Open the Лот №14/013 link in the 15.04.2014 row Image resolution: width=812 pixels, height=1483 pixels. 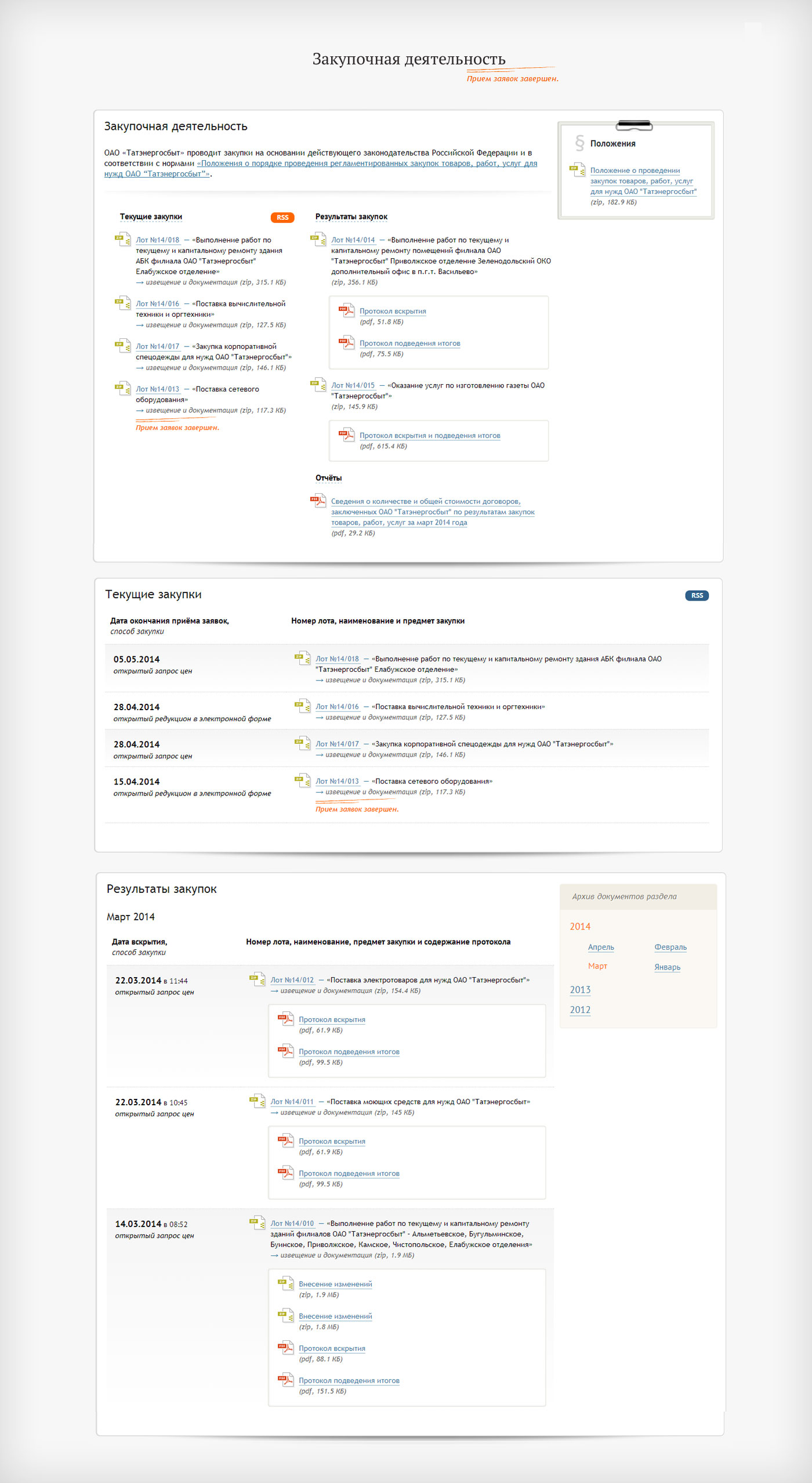pos(338,782)
